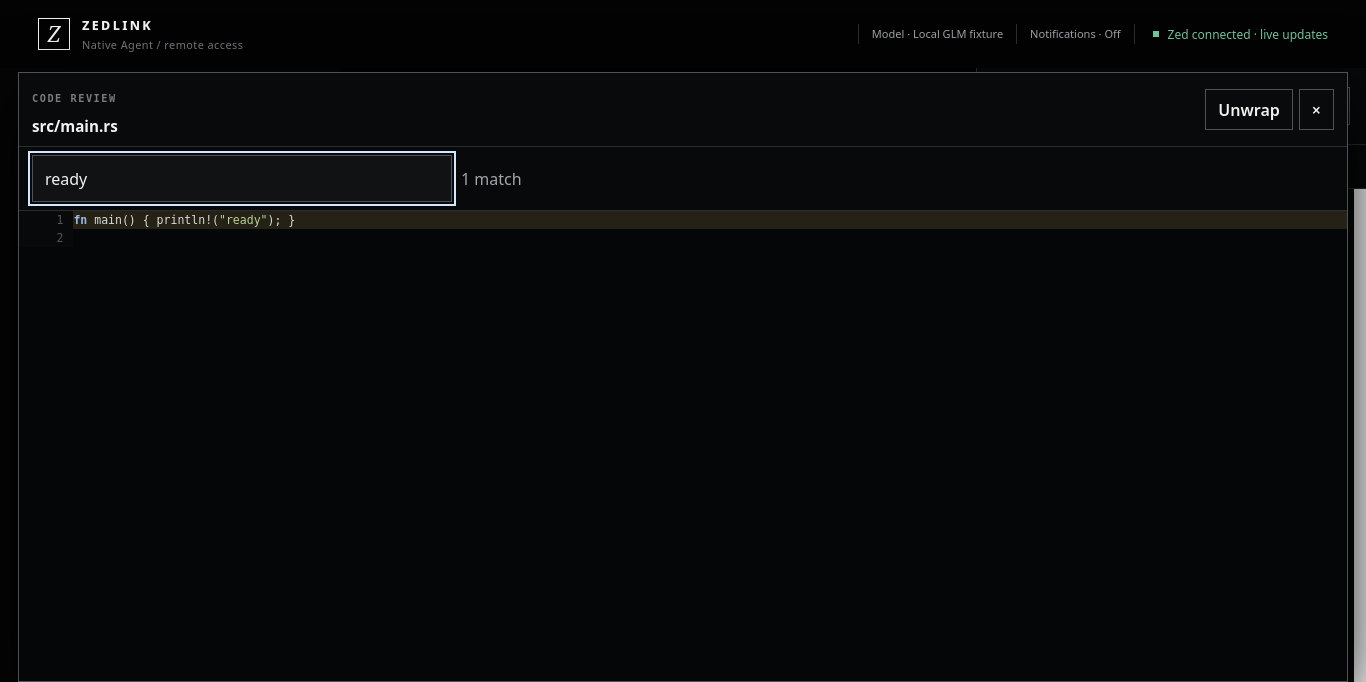Viewport: 1366px width, 682px height.
Task: Click the ZEDLINK app title
Action: (x=117, y=26)
